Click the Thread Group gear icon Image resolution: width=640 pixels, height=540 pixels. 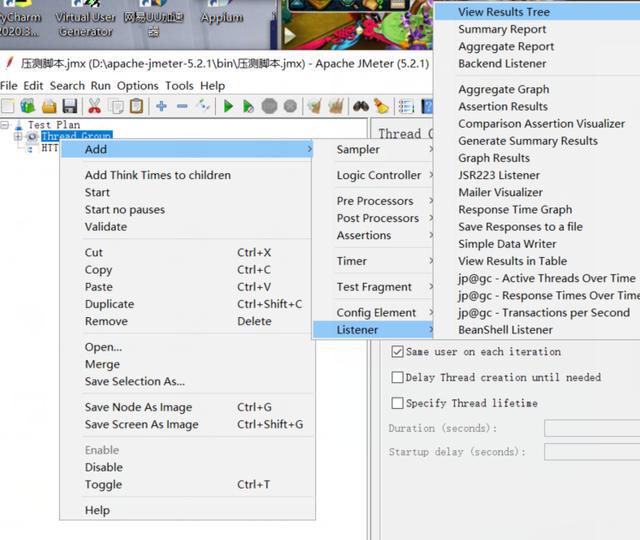(32, 137)
